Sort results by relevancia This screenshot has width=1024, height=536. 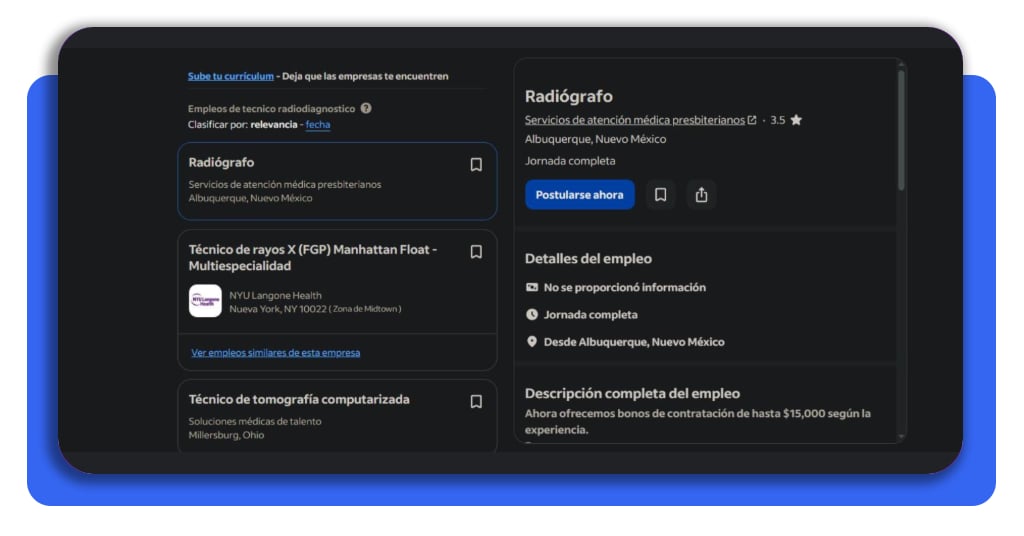point(274,124)
